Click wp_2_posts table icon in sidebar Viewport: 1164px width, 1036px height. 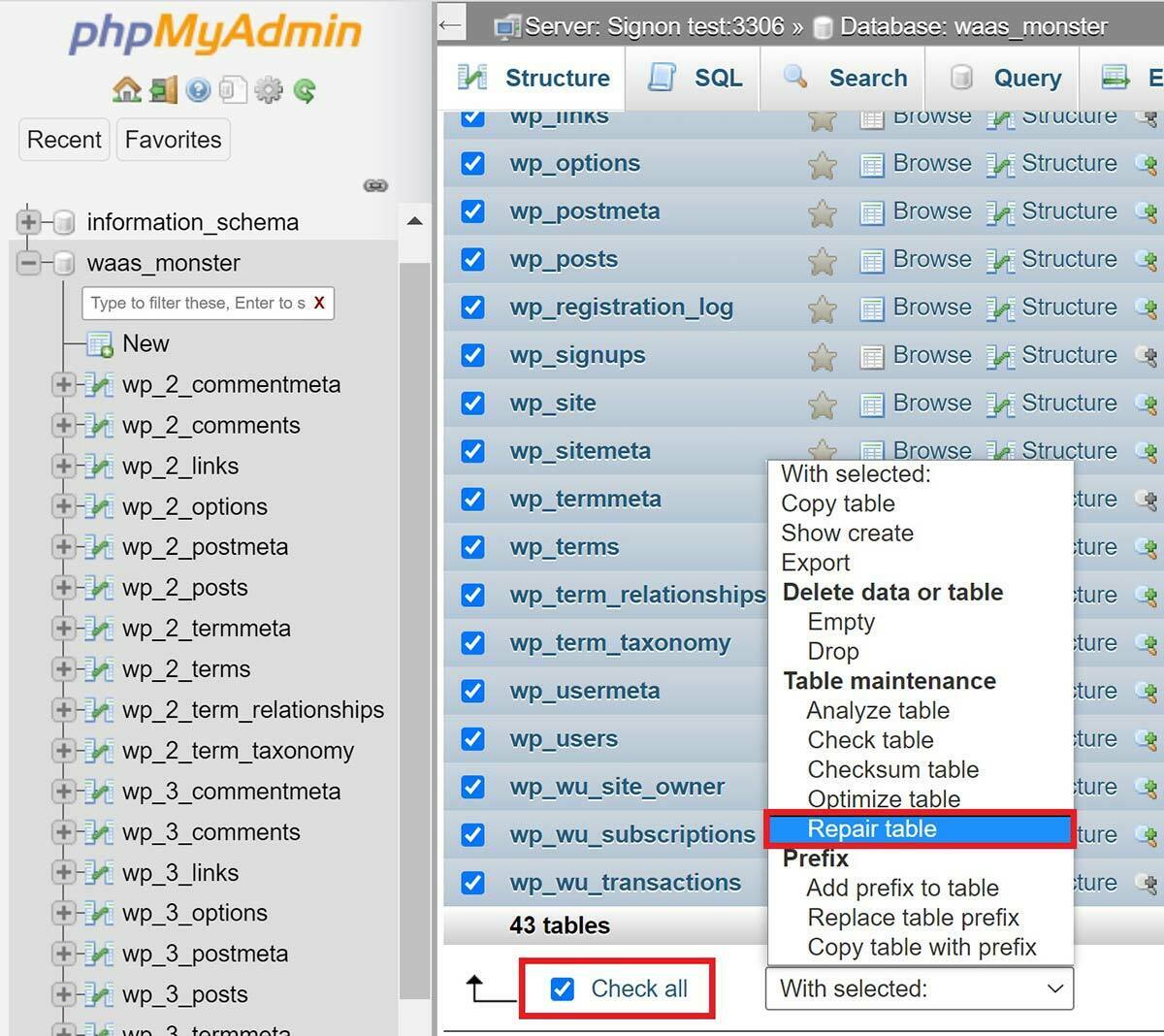99,588
